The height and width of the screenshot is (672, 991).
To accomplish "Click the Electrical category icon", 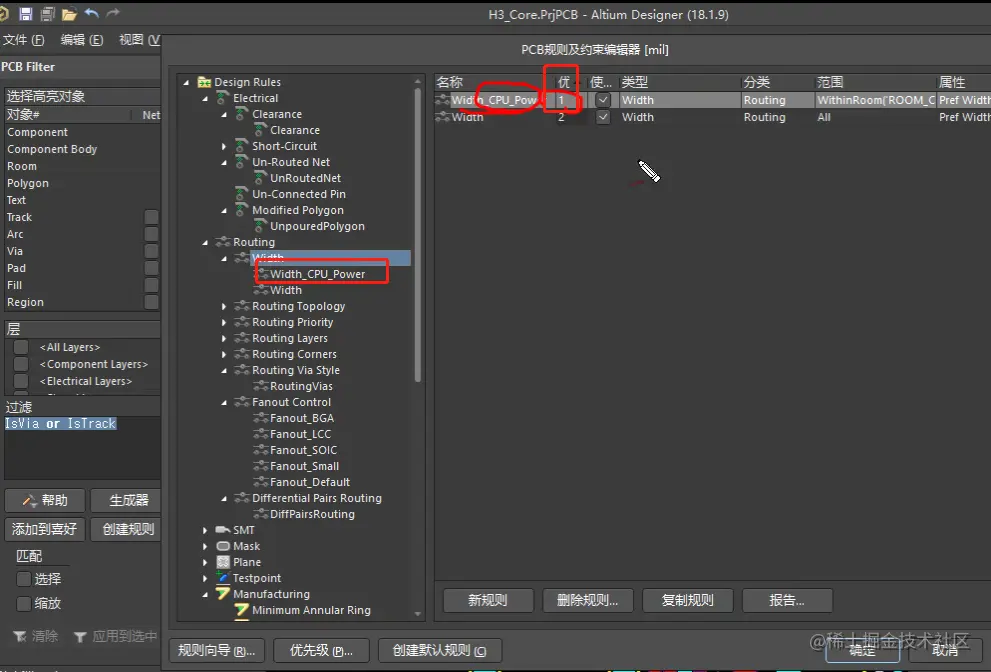I will click(x=222, y=97).
